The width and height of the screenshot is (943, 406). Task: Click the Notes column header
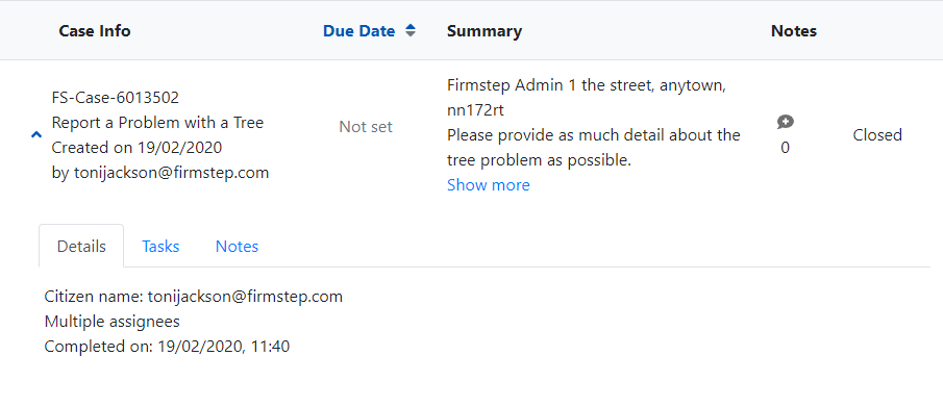click(x=794, y=31)
